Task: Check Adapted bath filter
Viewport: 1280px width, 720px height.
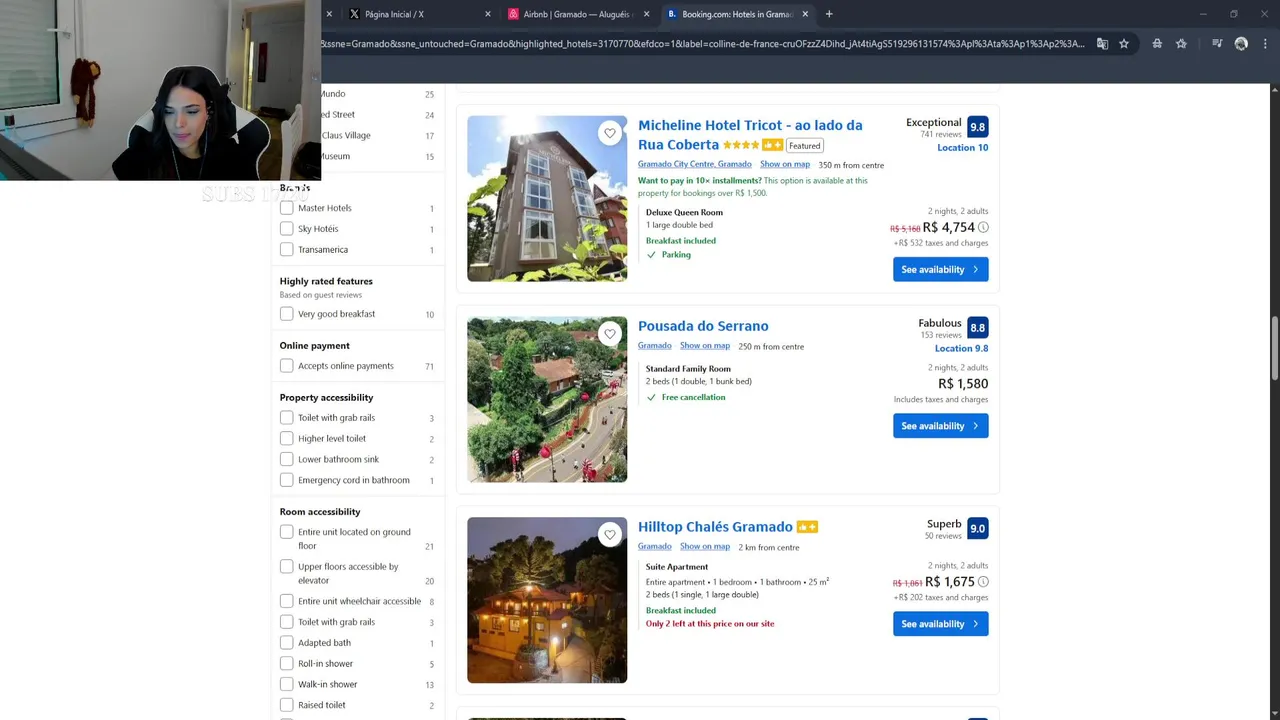Action: pyautogui.click(x=287, y=643)
